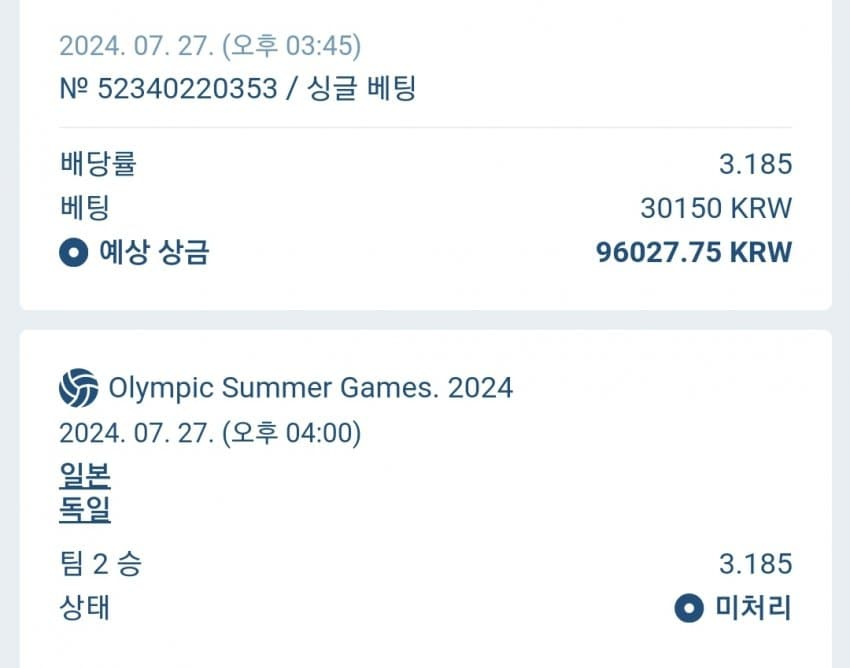
Task: Select the 96027.75 KRW expected winnings
Action: point(693,253)
